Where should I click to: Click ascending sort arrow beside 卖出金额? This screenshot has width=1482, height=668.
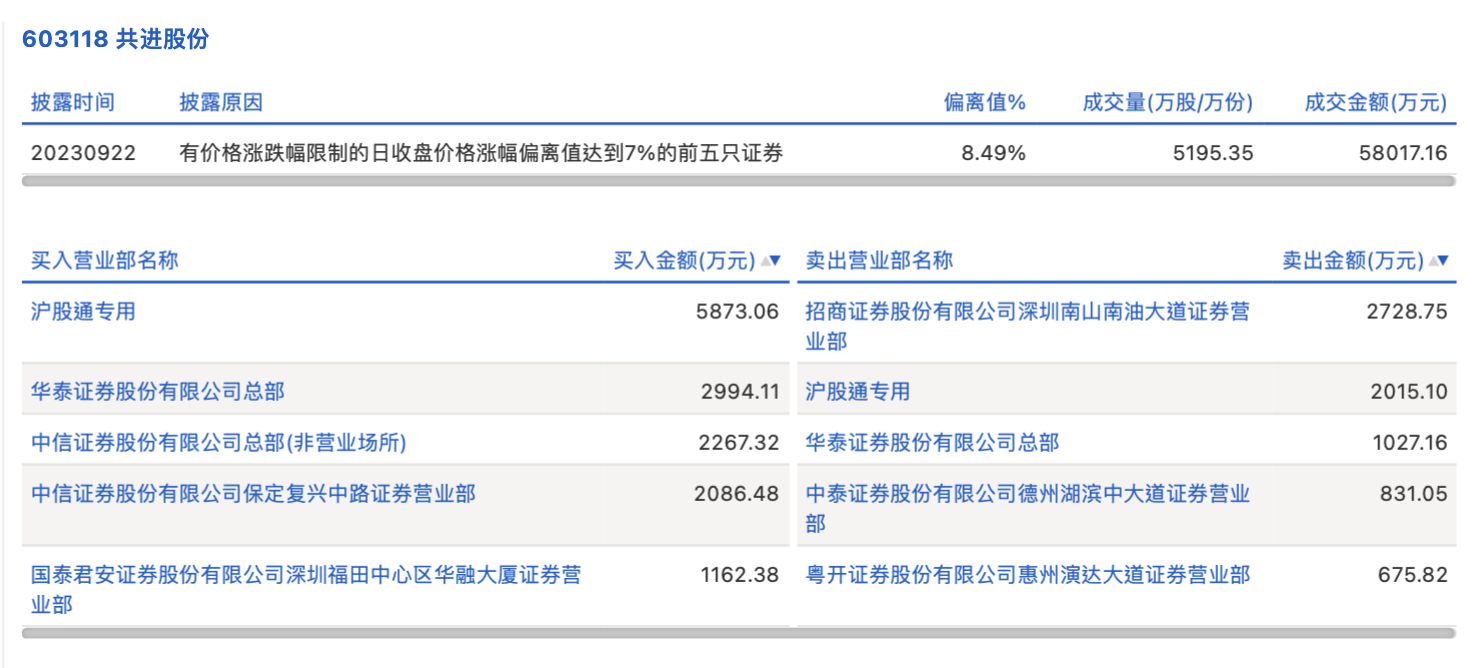coord(1434,261)
